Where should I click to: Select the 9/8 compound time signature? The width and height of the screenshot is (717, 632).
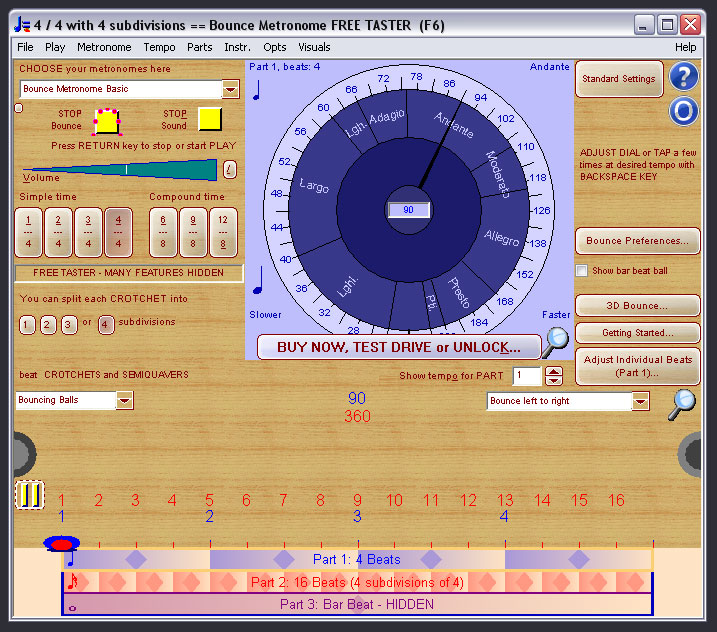click(193, 232)
